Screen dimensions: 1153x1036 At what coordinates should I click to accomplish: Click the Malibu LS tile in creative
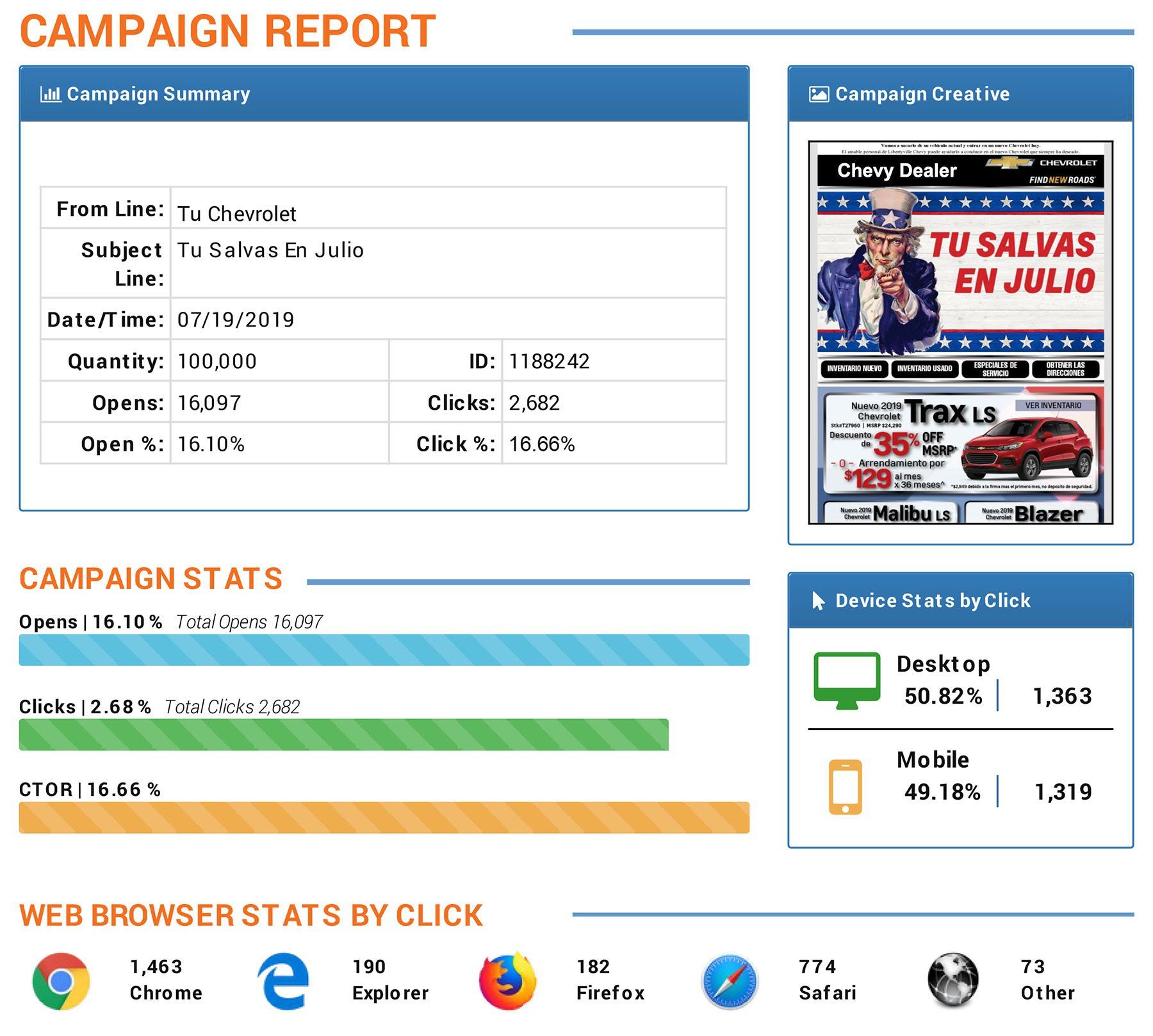click(891, 514)
